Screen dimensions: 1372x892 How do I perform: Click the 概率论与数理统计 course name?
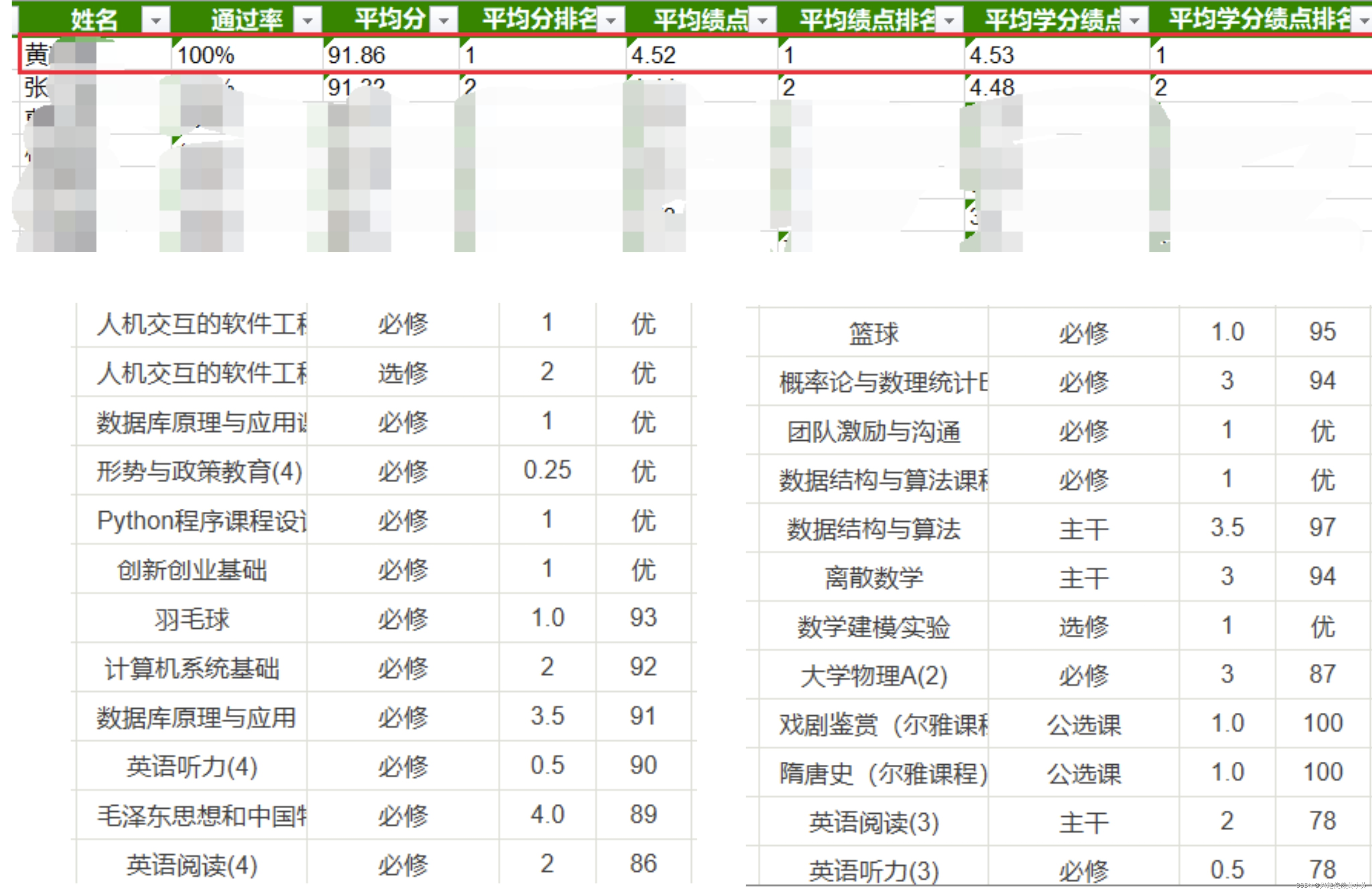(x=884, y=382)
